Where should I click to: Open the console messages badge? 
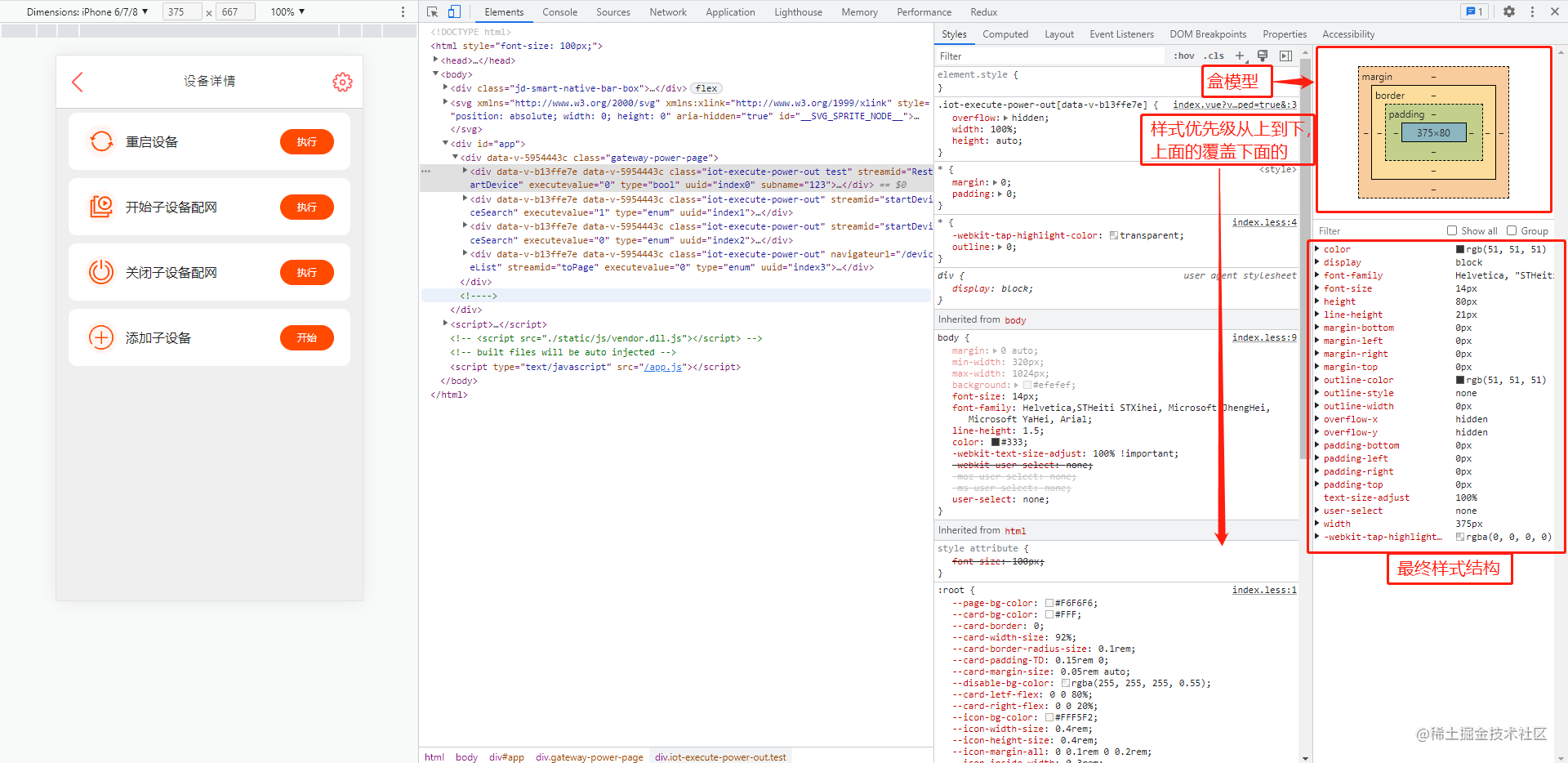pos(1474,11)
